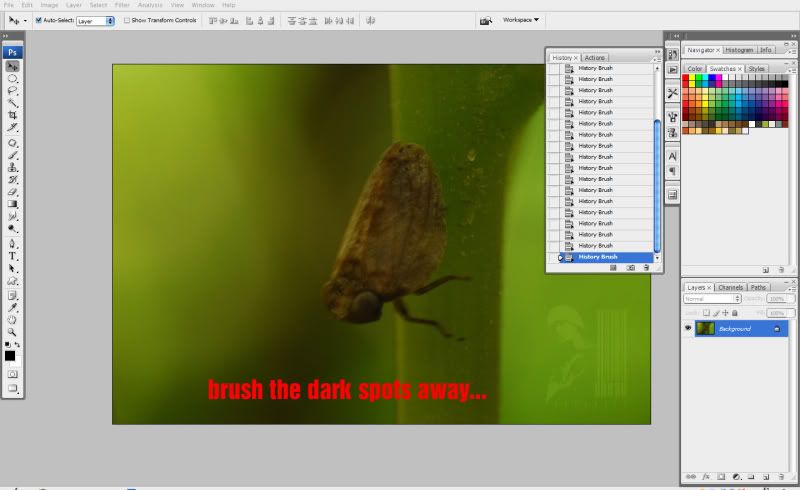Switch to the Styles tab

(x=757, y=68)
